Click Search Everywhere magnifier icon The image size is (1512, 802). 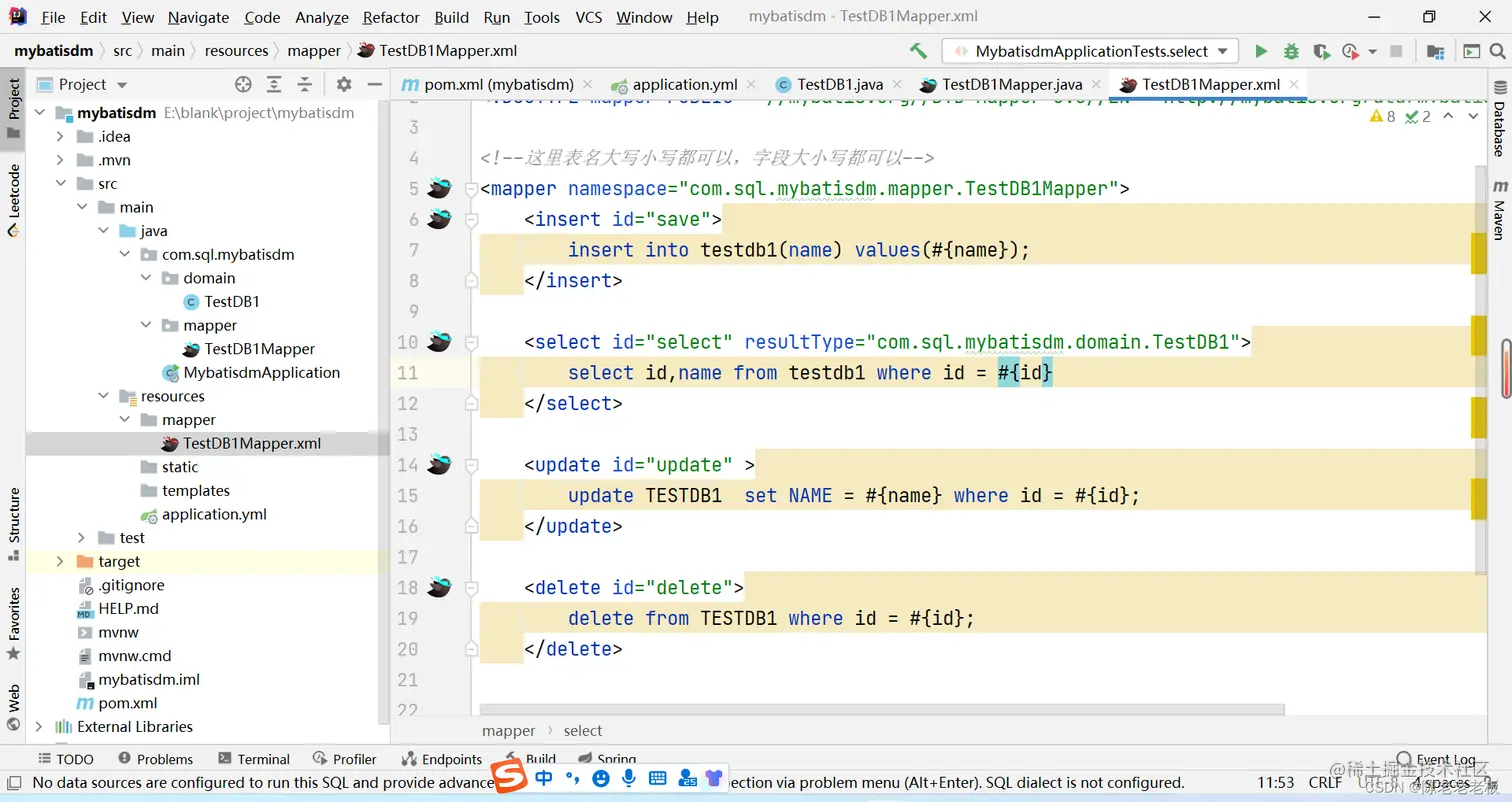1499,51
